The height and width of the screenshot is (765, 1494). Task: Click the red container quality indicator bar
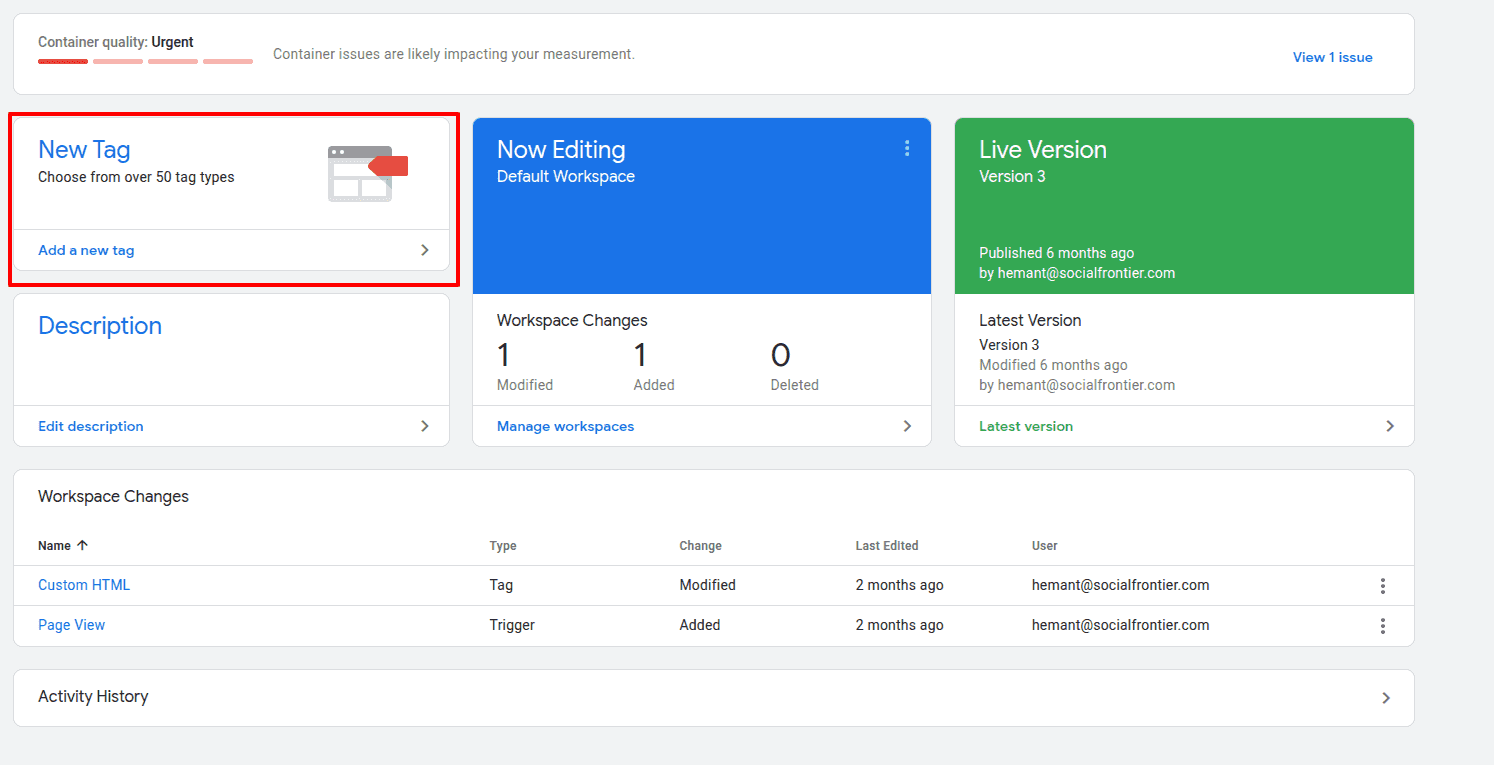click(x=62, y=61)
